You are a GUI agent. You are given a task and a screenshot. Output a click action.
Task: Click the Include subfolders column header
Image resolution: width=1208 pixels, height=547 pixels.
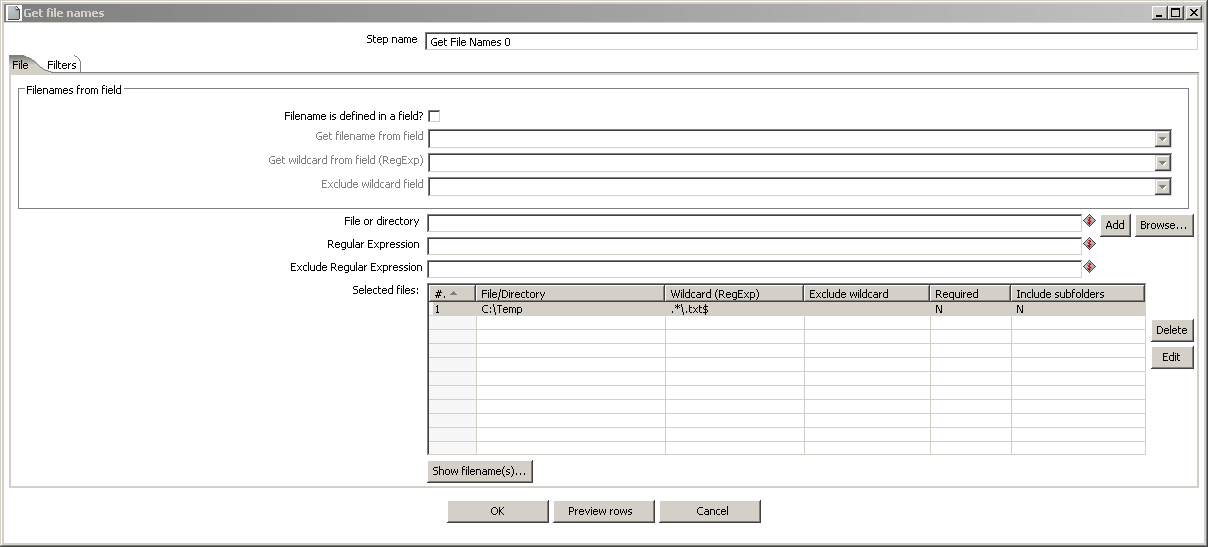pos(1078,294)
